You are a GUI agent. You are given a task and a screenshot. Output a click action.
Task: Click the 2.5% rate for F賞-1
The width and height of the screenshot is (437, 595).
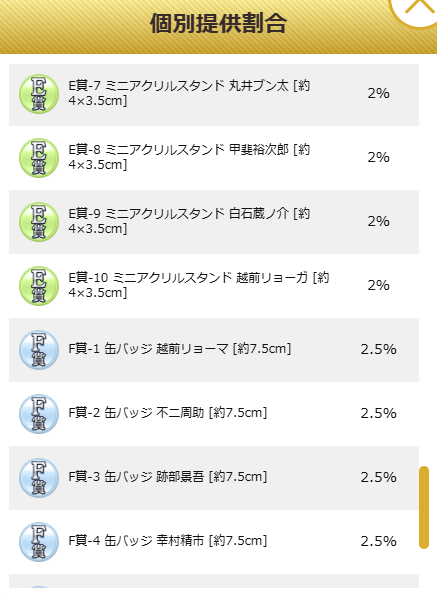pos(378,349)
